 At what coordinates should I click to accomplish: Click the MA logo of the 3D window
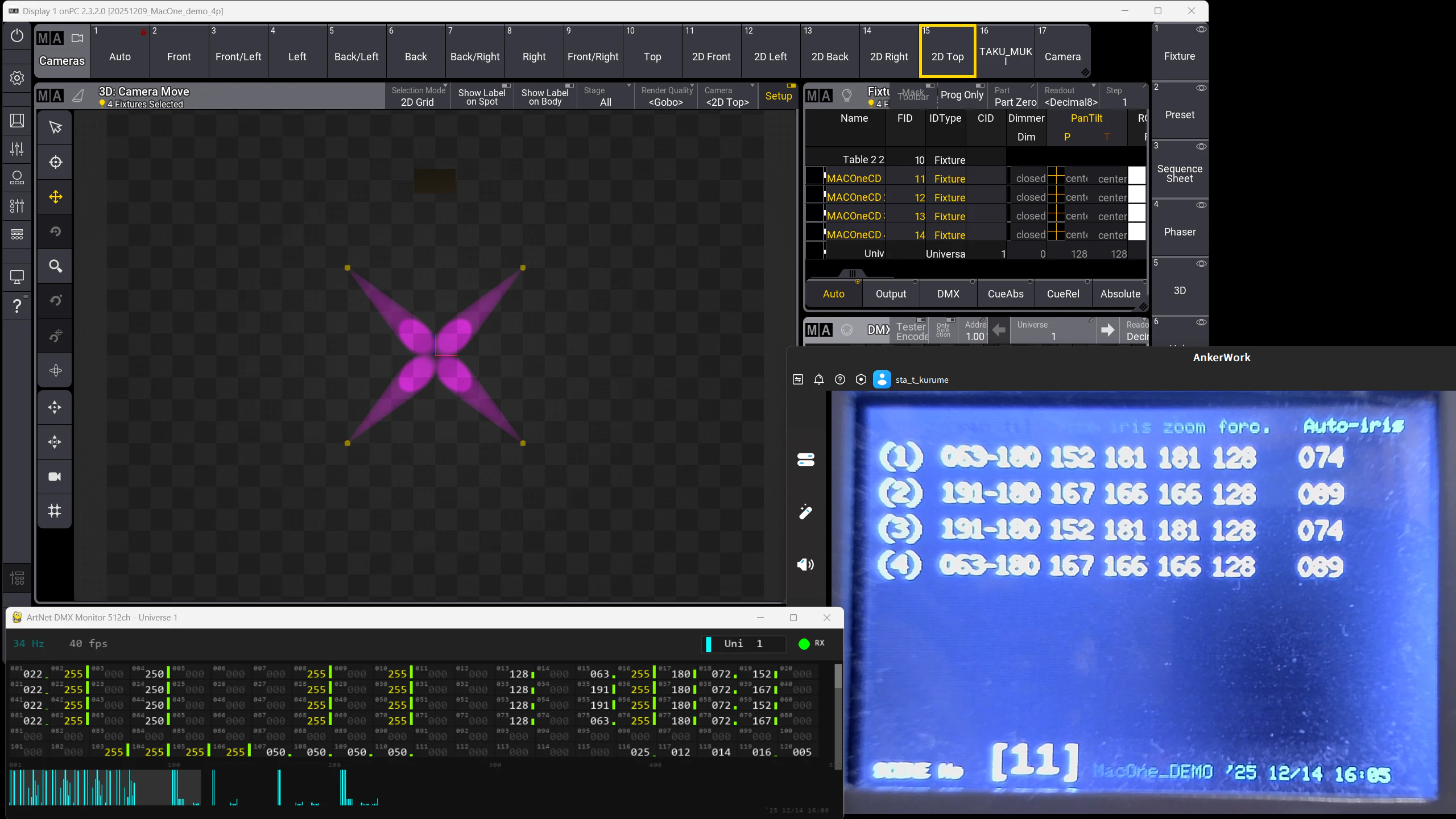(50, 96)
